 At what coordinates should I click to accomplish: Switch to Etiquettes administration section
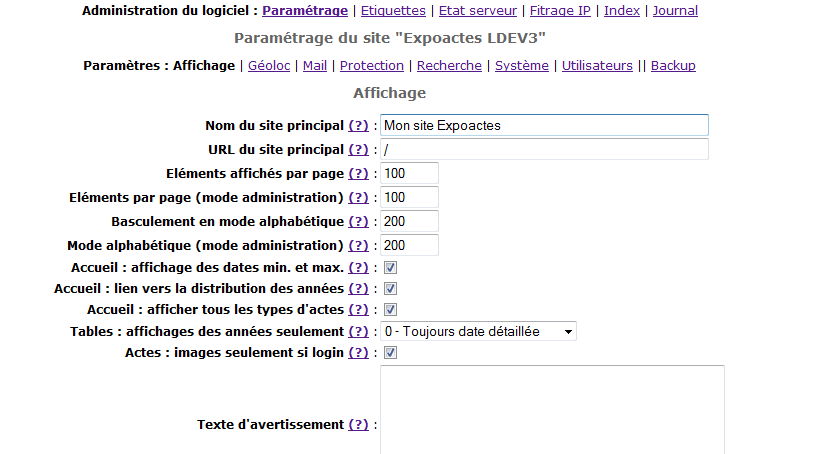coord(393,11)
